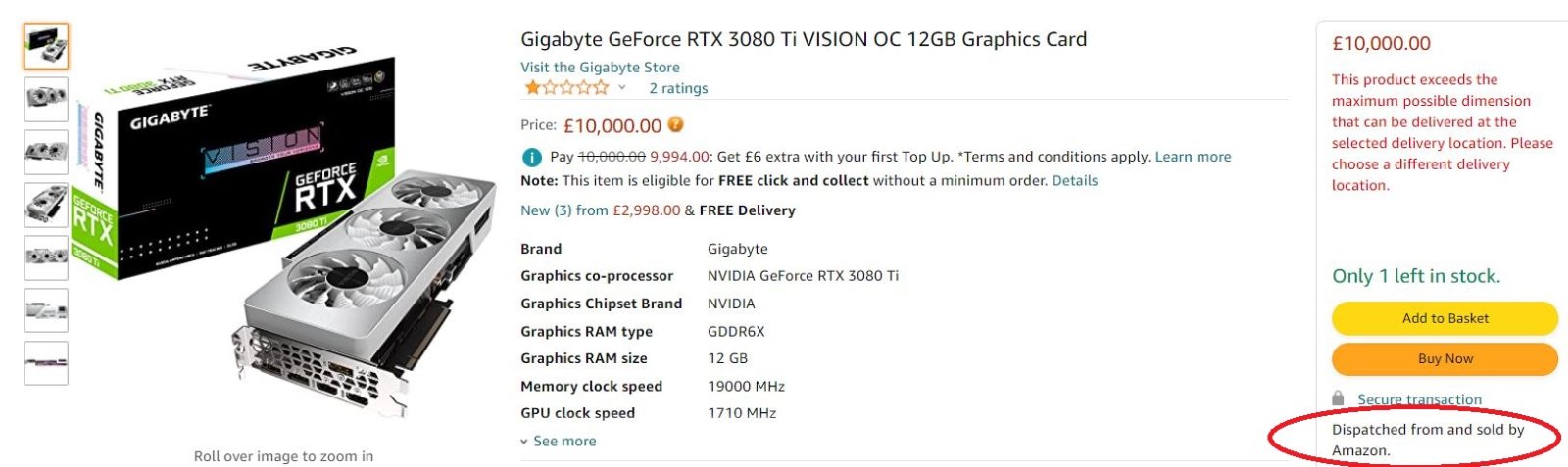Select the last product thumbnail
Viewport: 1568px width, 467px height.
[46, 363]
